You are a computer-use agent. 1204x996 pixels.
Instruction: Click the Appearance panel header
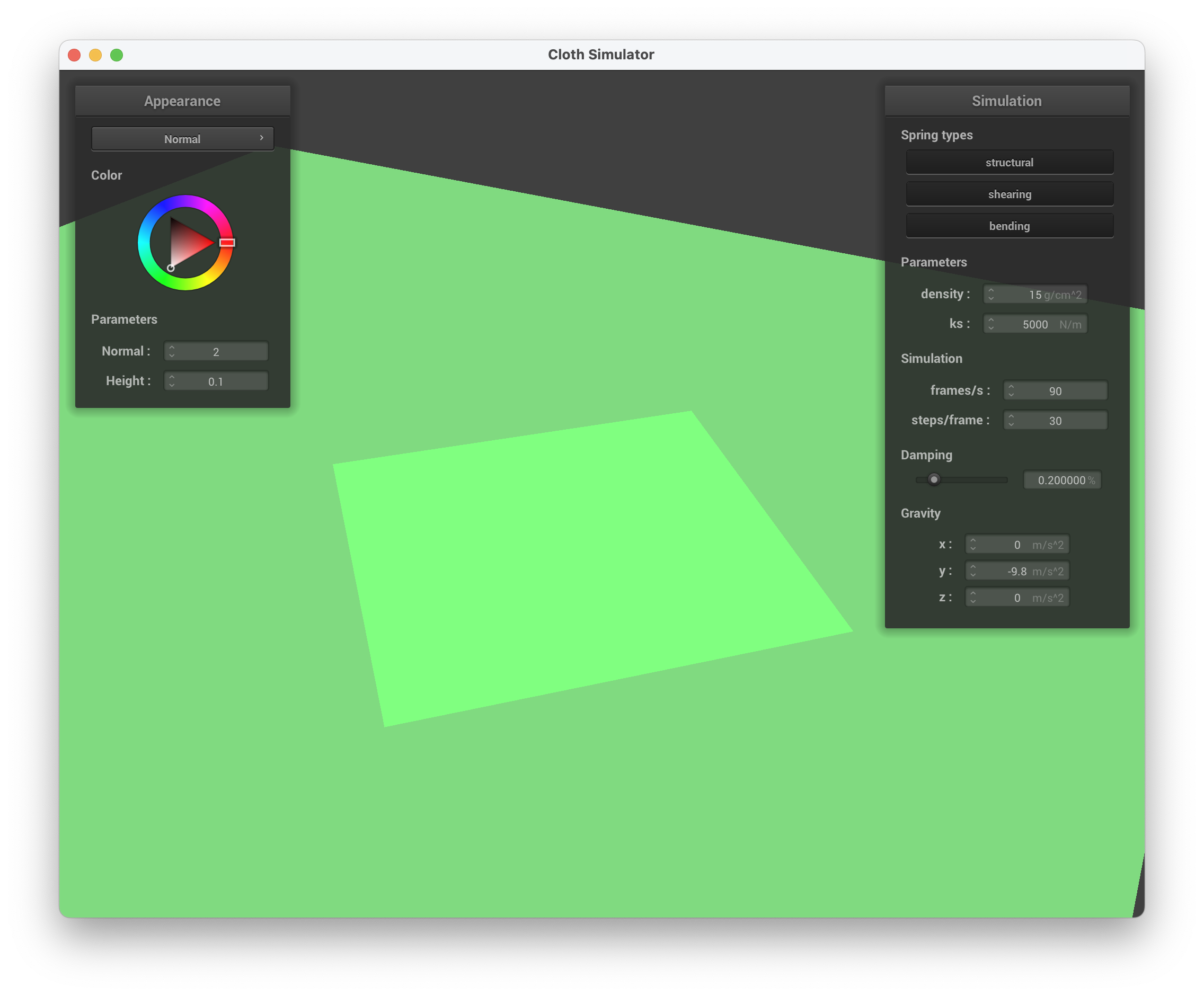(182, 101)
